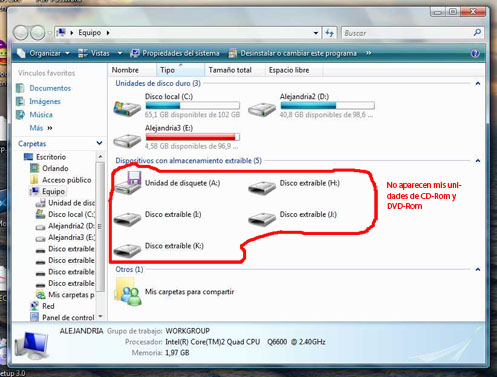
Task: Open Alejandria3 (E:) drive icon
Action: [127, 140]
